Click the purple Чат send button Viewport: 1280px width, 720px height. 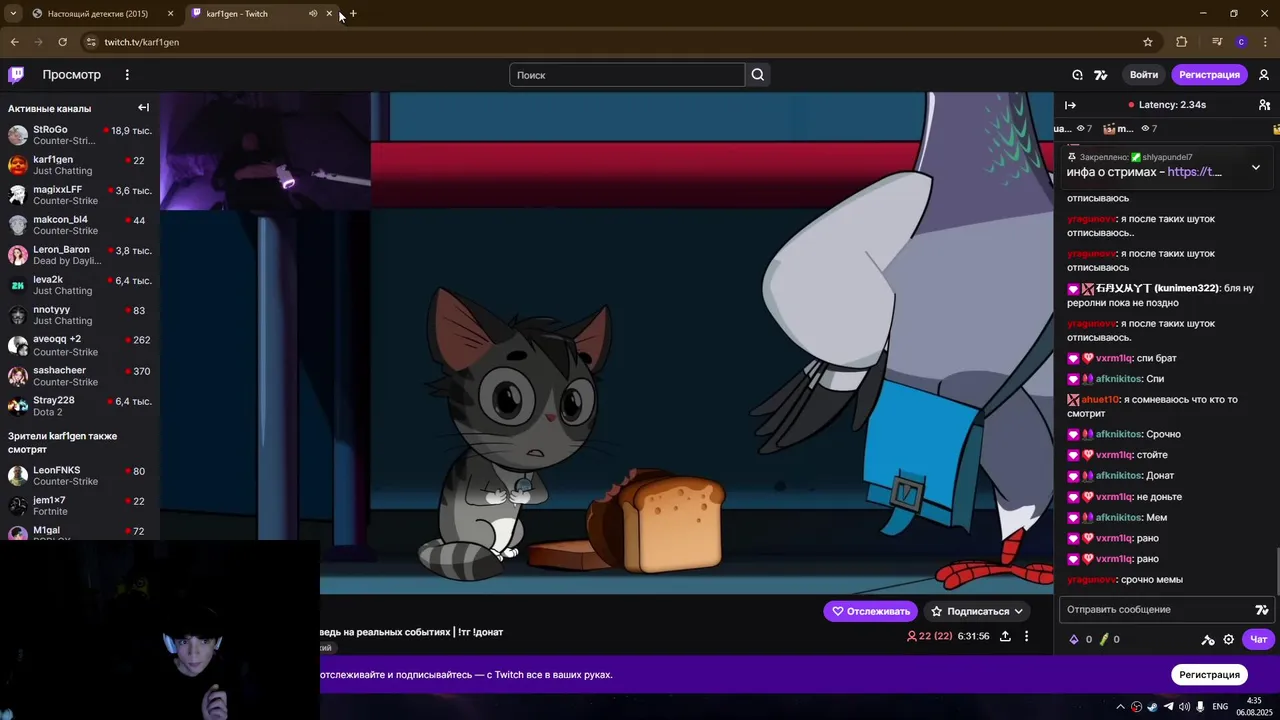(x=1258, y=639)
